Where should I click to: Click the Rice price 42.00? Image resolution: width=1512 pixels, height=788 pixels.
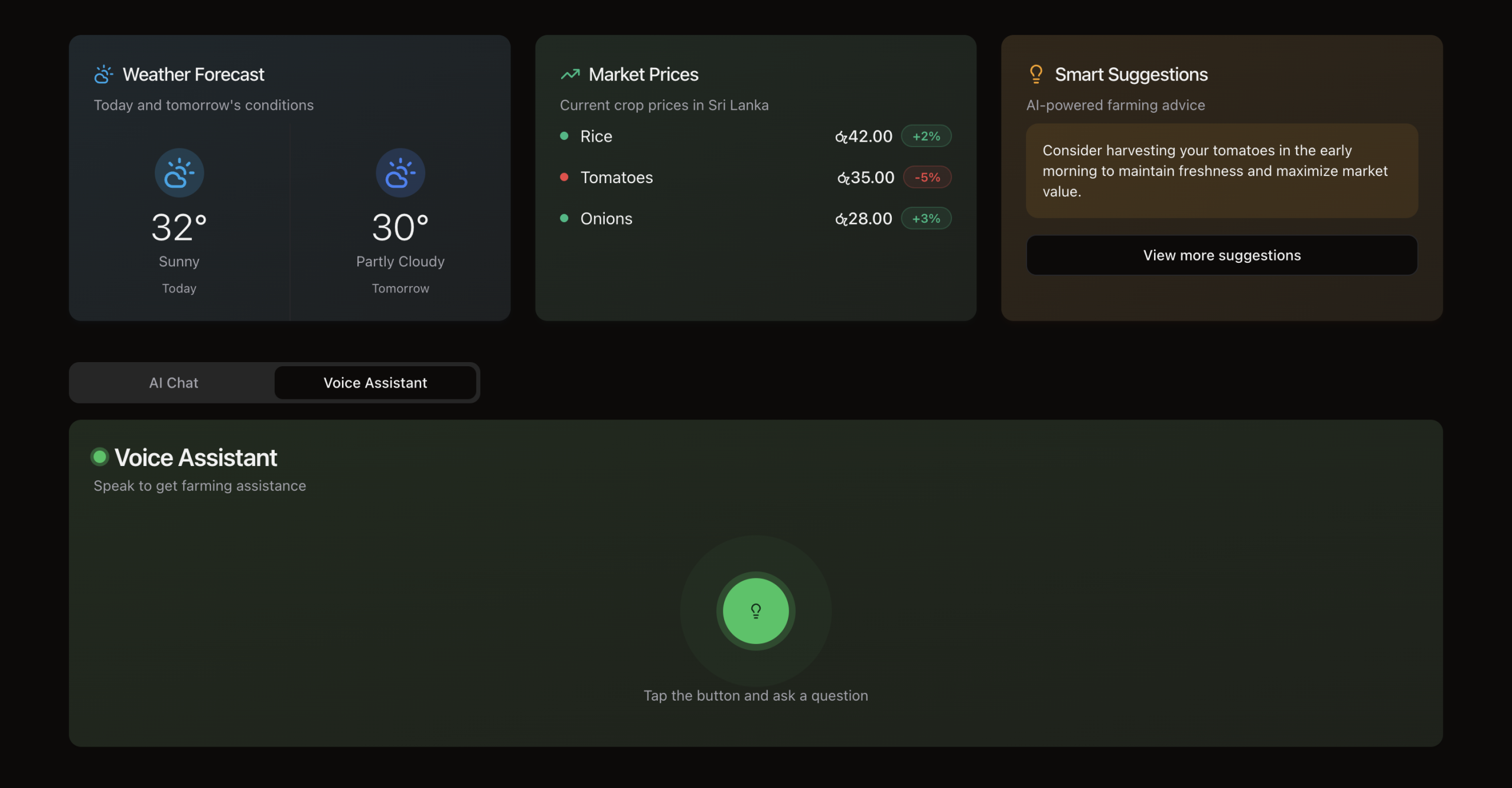(x=863, y=136)
